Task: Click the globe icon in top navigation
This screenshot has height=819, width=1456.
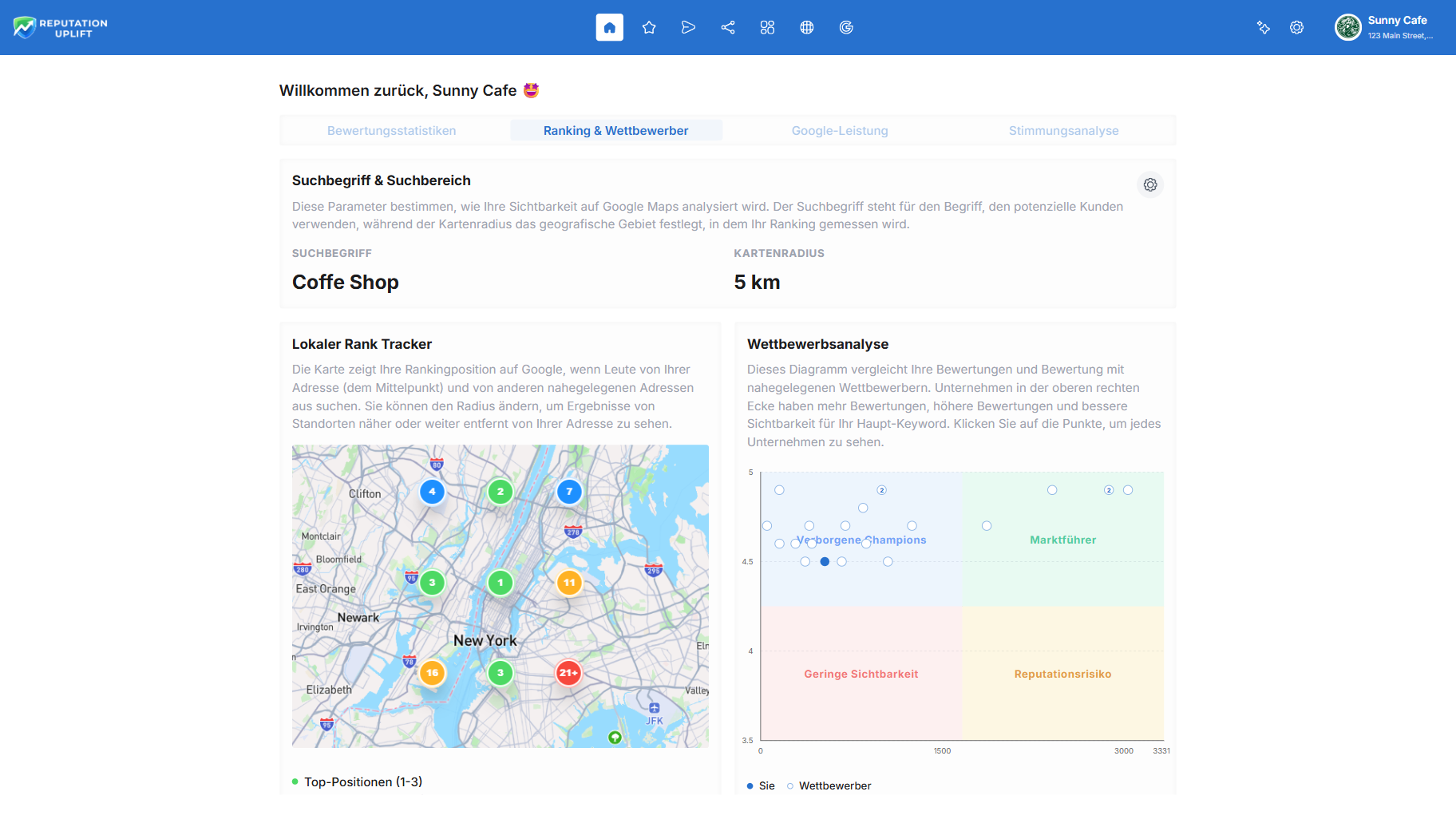Action: [807, 28]
